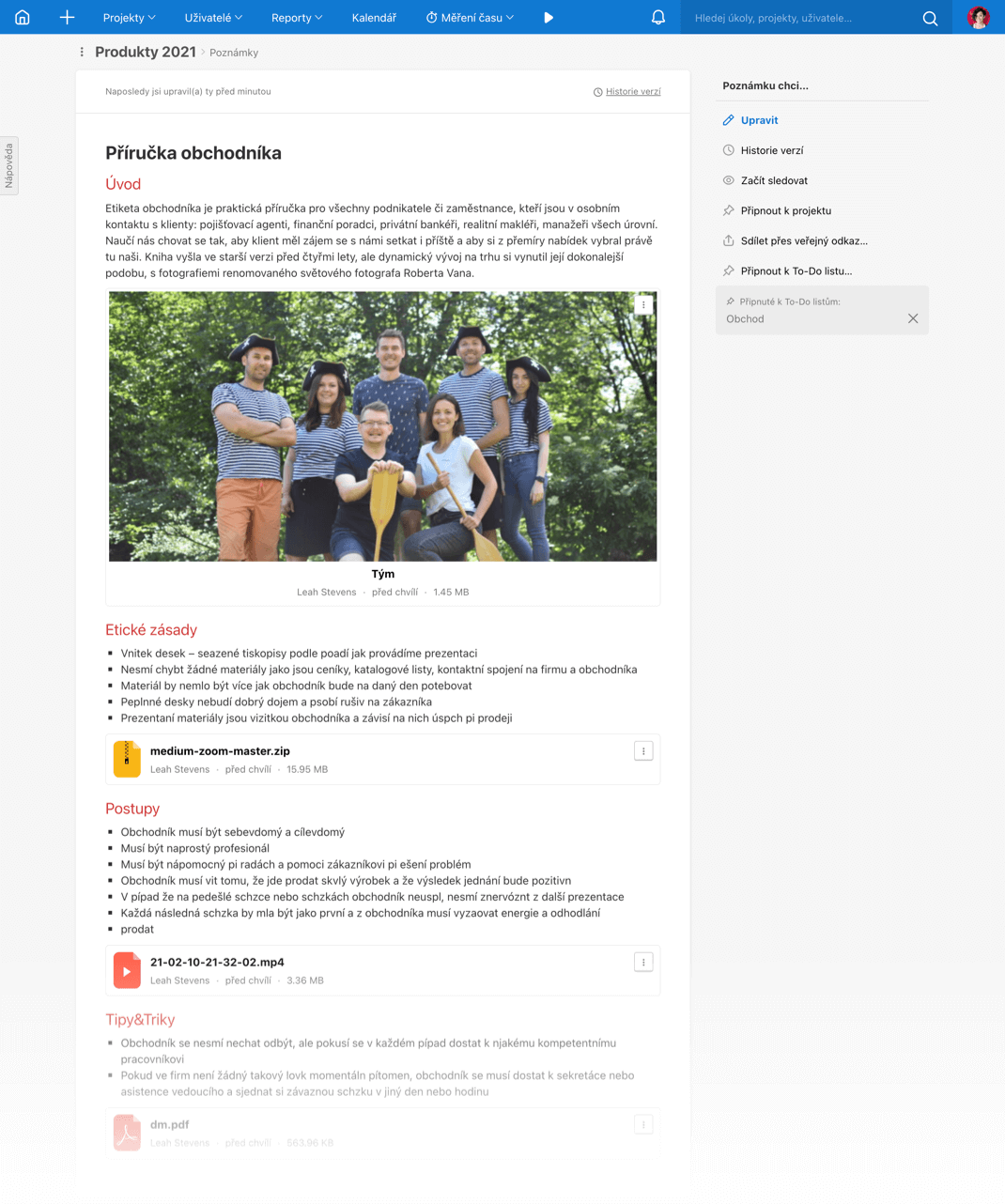
Task: Click the Úvod heading
Action: coord(123,184)
